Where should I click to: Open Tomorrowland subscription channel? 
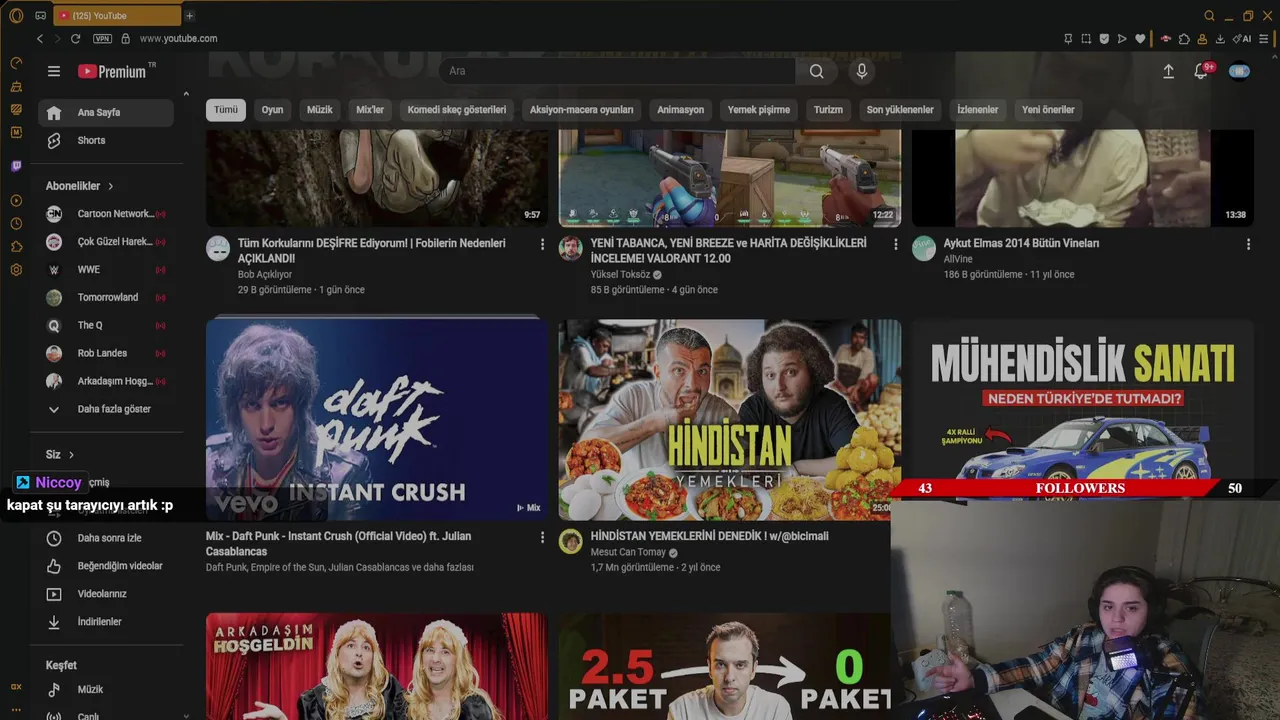click(106, 298)
